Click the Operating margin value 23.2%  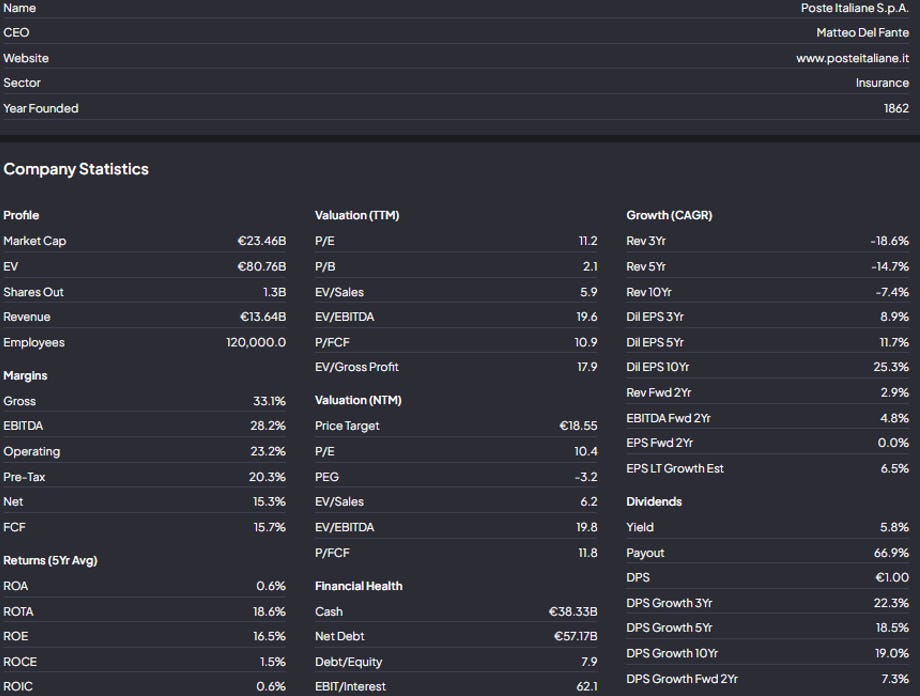[268, 451]
